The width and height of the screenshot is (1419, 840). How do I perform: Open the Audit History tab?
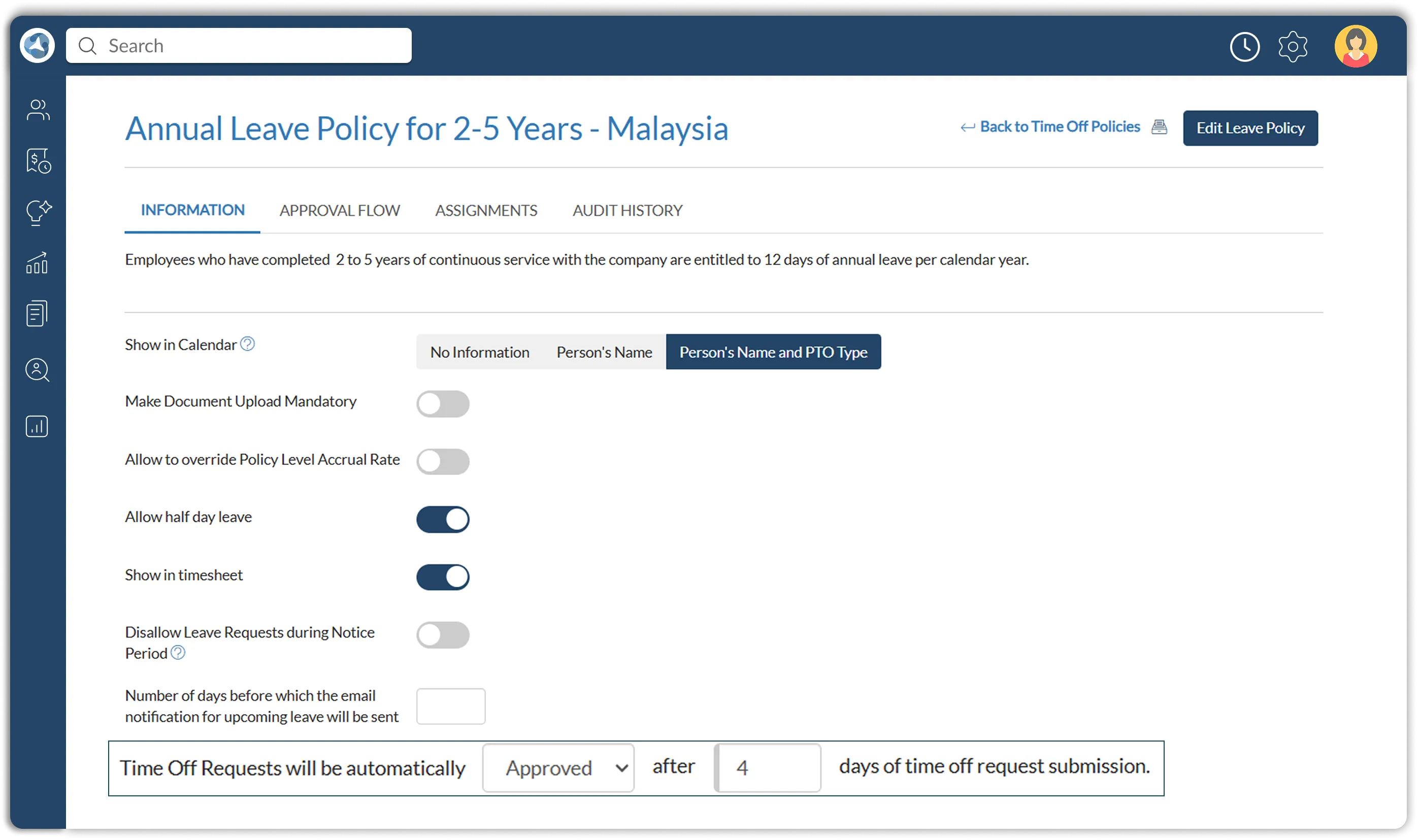[627, 211]
